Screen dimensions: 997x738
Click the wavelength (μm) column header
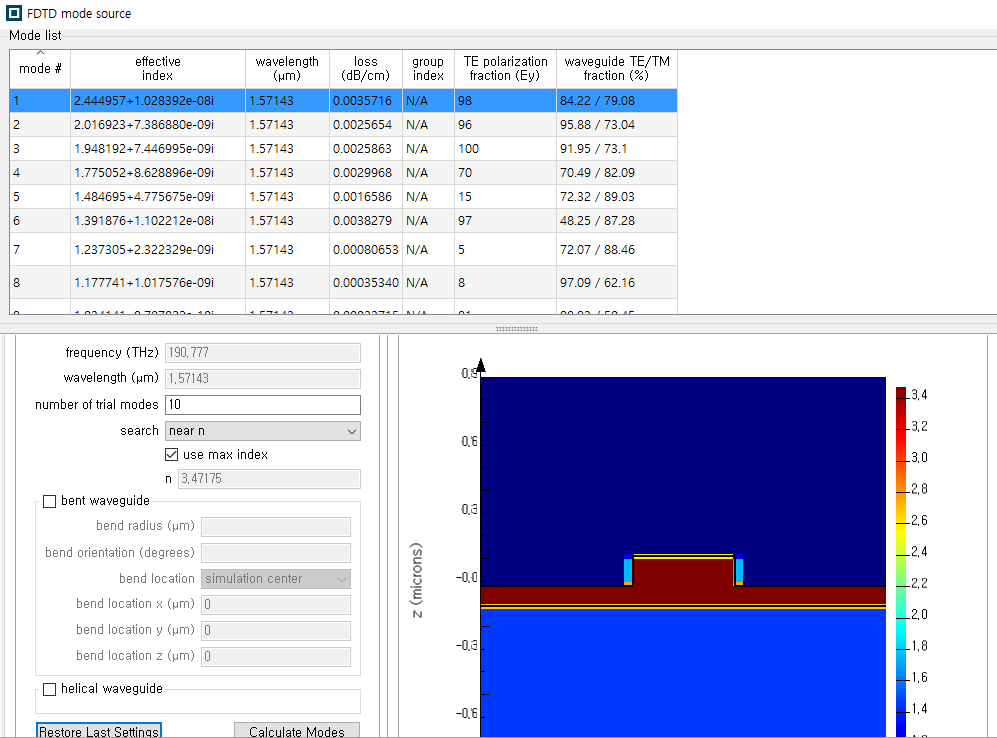(287, 69)
